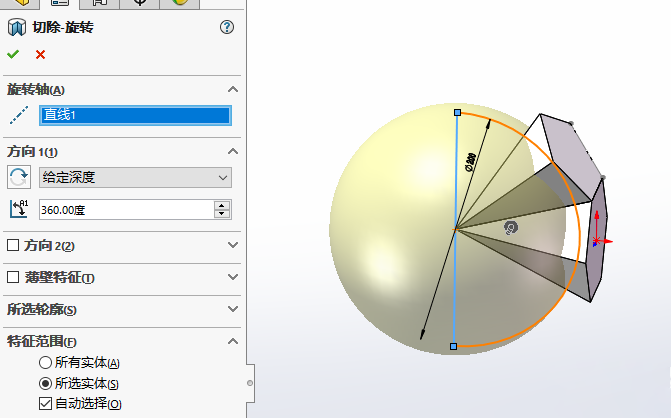Screen dimensions: 671x418
Task: Expand the 所选轮廓 section
Action: (x=232, y=309)
